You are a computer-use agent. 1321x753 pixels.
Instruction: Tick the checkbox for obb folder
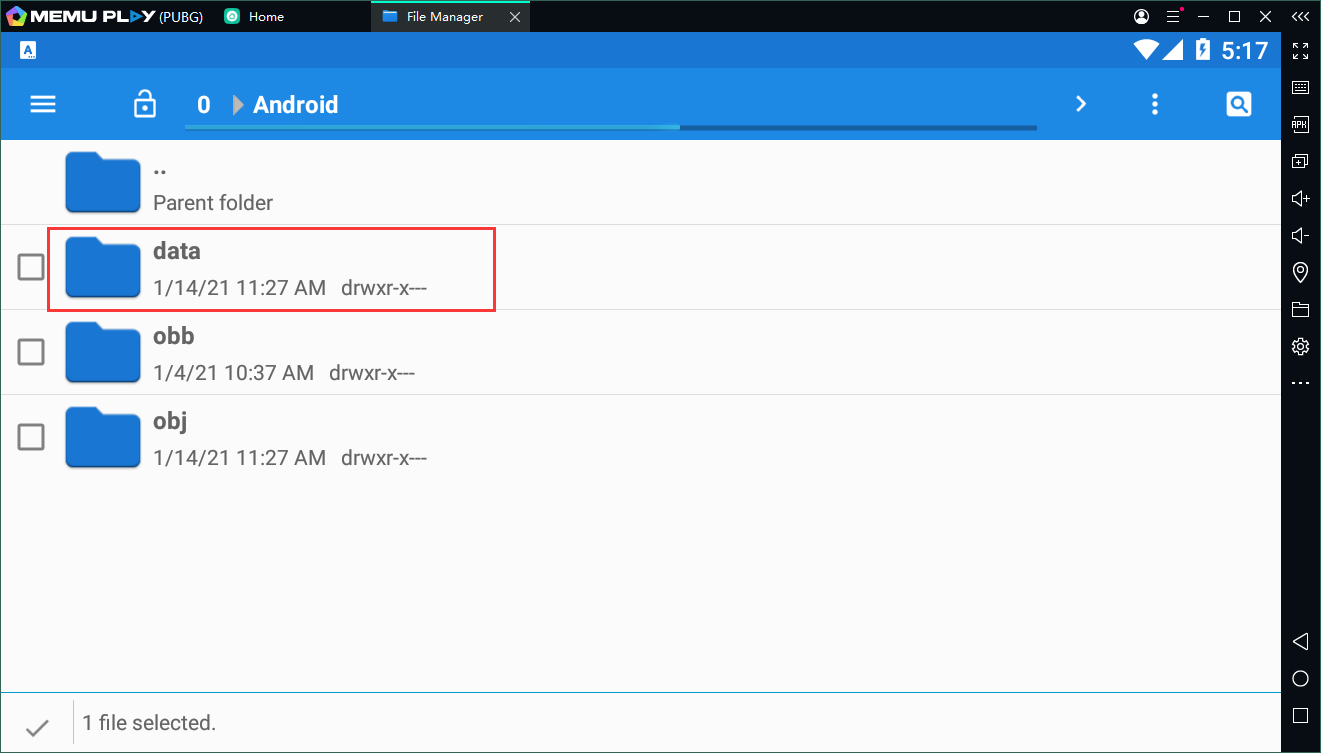point(31,352)
